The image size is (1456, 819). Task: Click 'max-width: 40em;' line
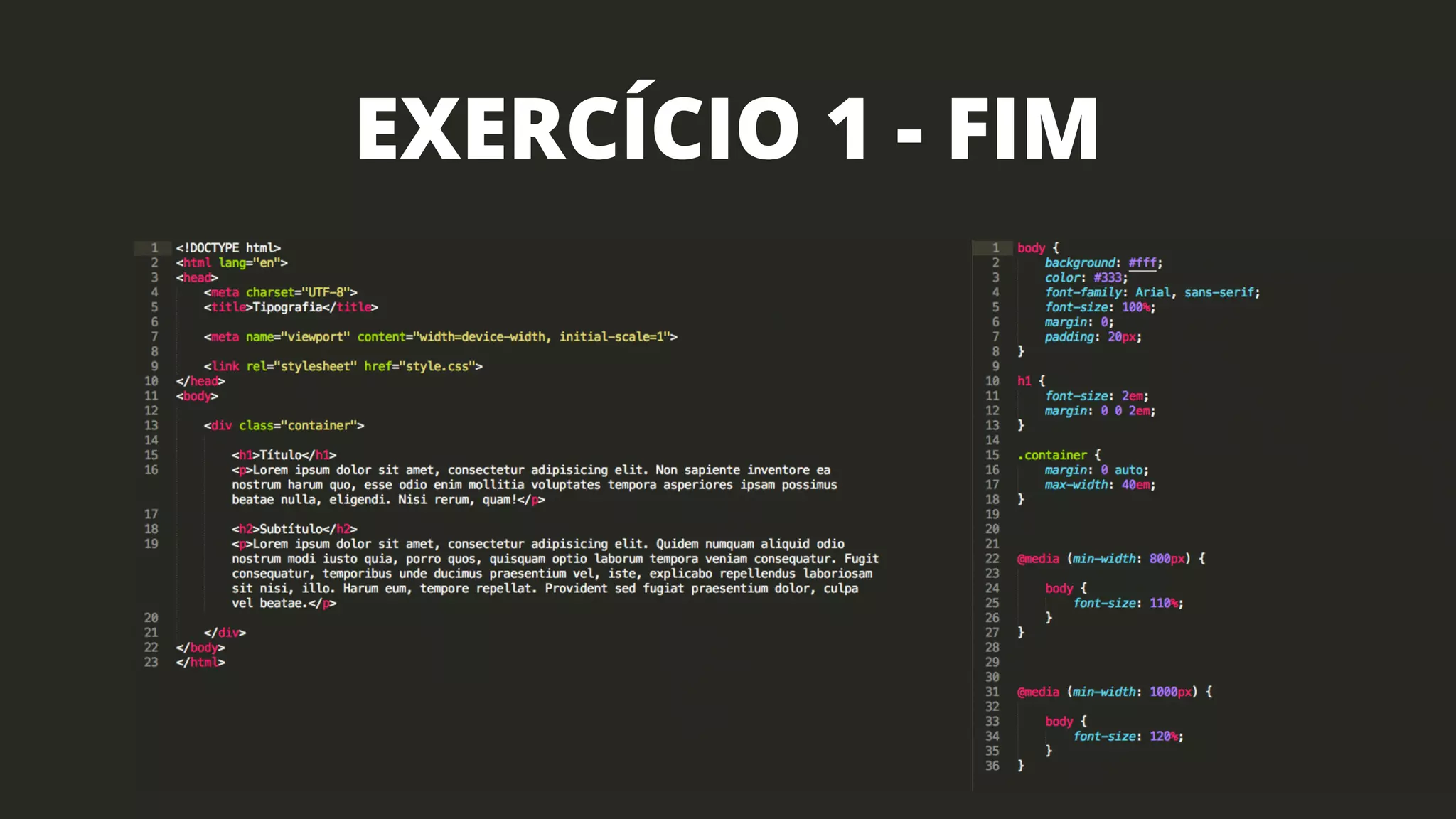(x=1100, y=485)
